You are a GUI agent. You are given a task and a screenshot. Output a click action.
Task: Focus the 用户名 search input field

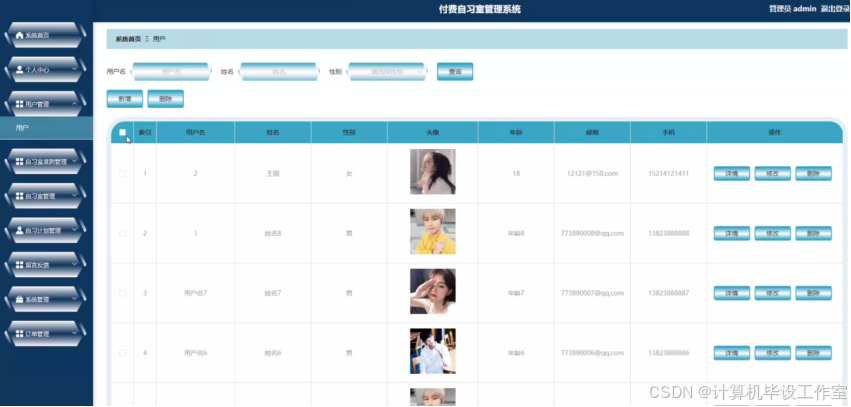tap(171, 72)
